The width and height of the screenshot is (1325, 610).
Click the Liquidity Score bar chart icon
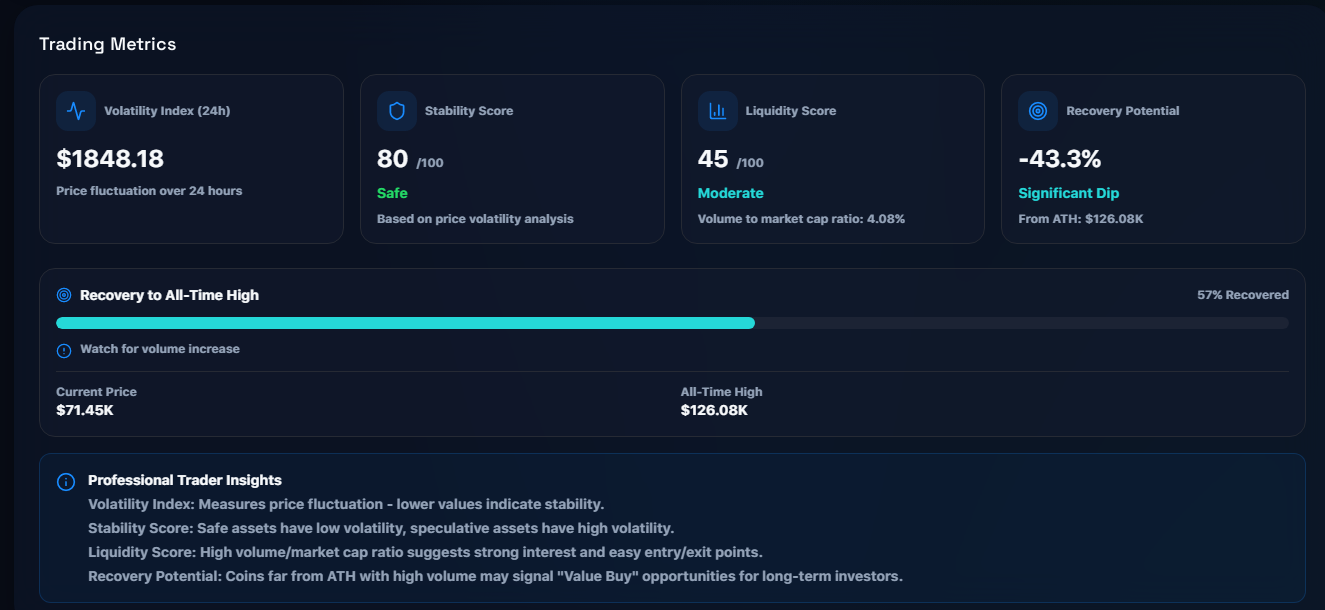coord(717,110)
